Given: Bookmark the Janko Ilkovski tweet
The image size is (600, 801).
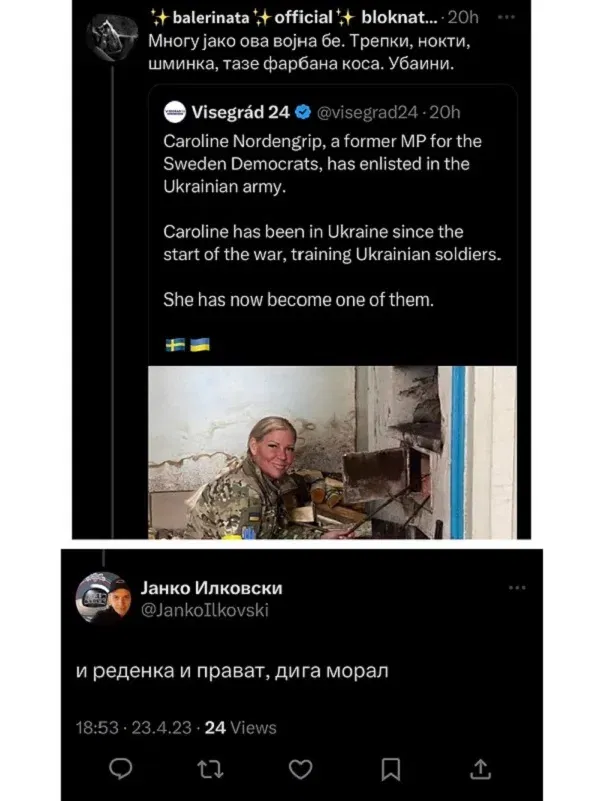Looking at the screenshot, I should click(x=391, y=769).
